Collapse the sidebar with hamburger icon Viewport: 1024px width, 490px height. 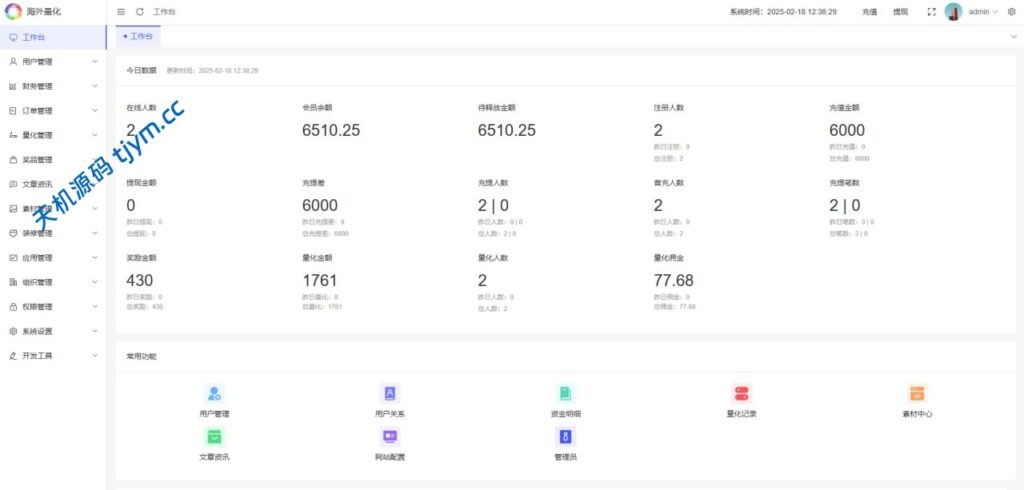click(x=121, y=12)
